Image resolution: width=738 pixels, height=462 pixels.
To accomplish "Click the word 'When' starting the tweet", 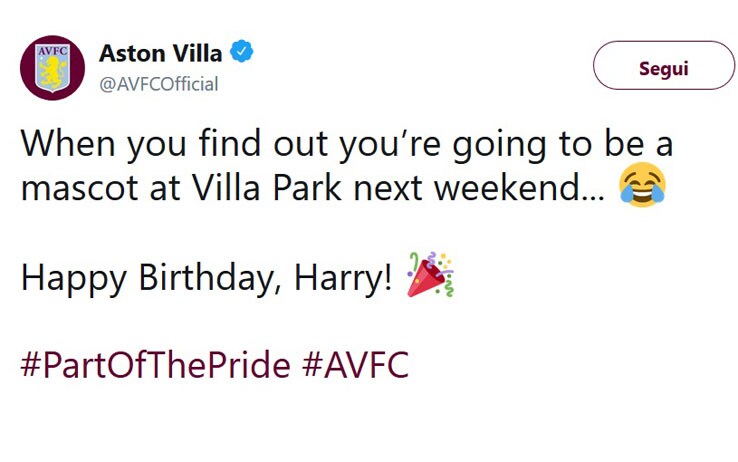I will coord(68,143).
